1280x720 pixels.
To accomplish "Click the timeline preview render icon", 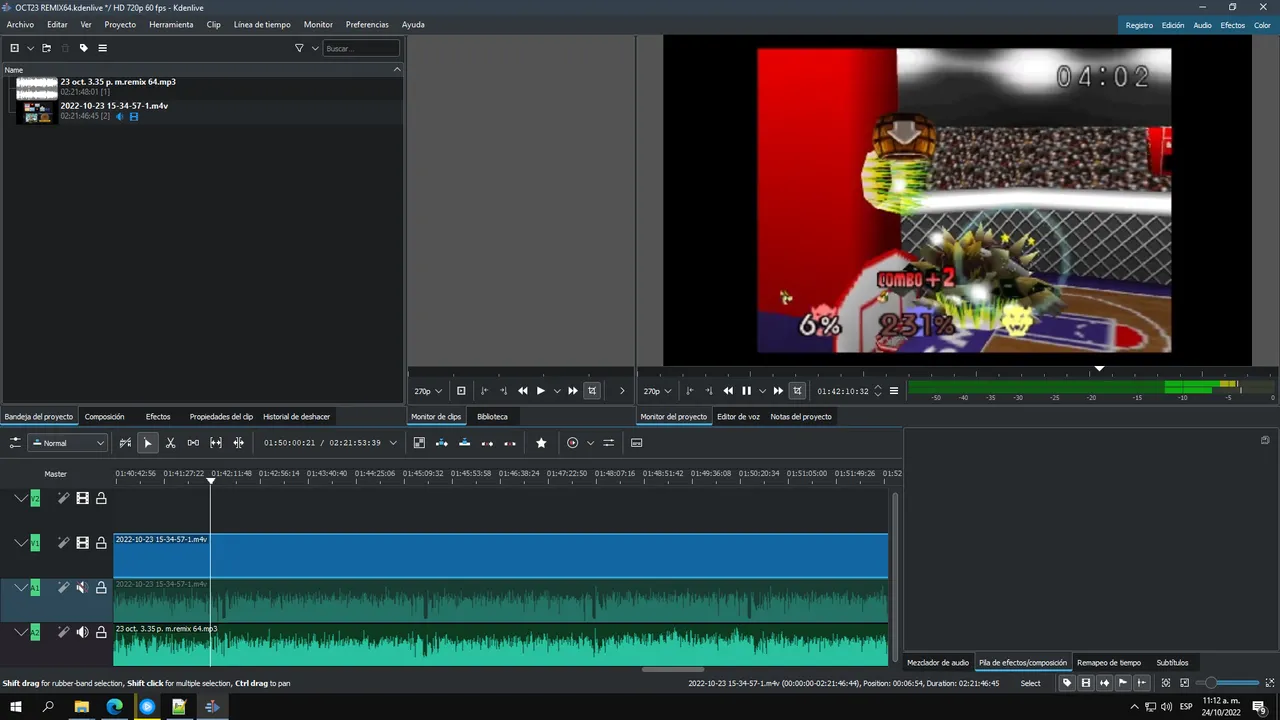I will 572,443.
